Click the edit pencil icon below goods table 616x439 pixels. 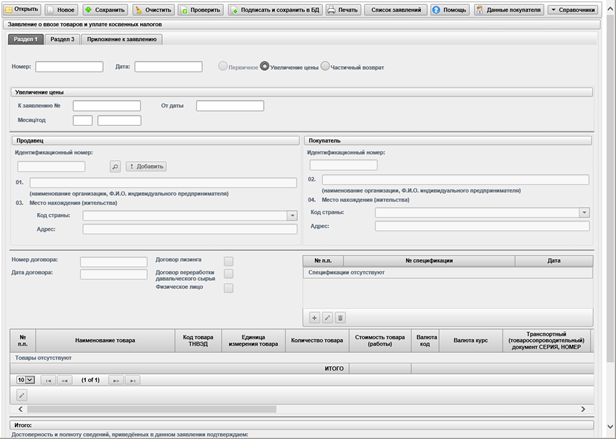point(22,395)
